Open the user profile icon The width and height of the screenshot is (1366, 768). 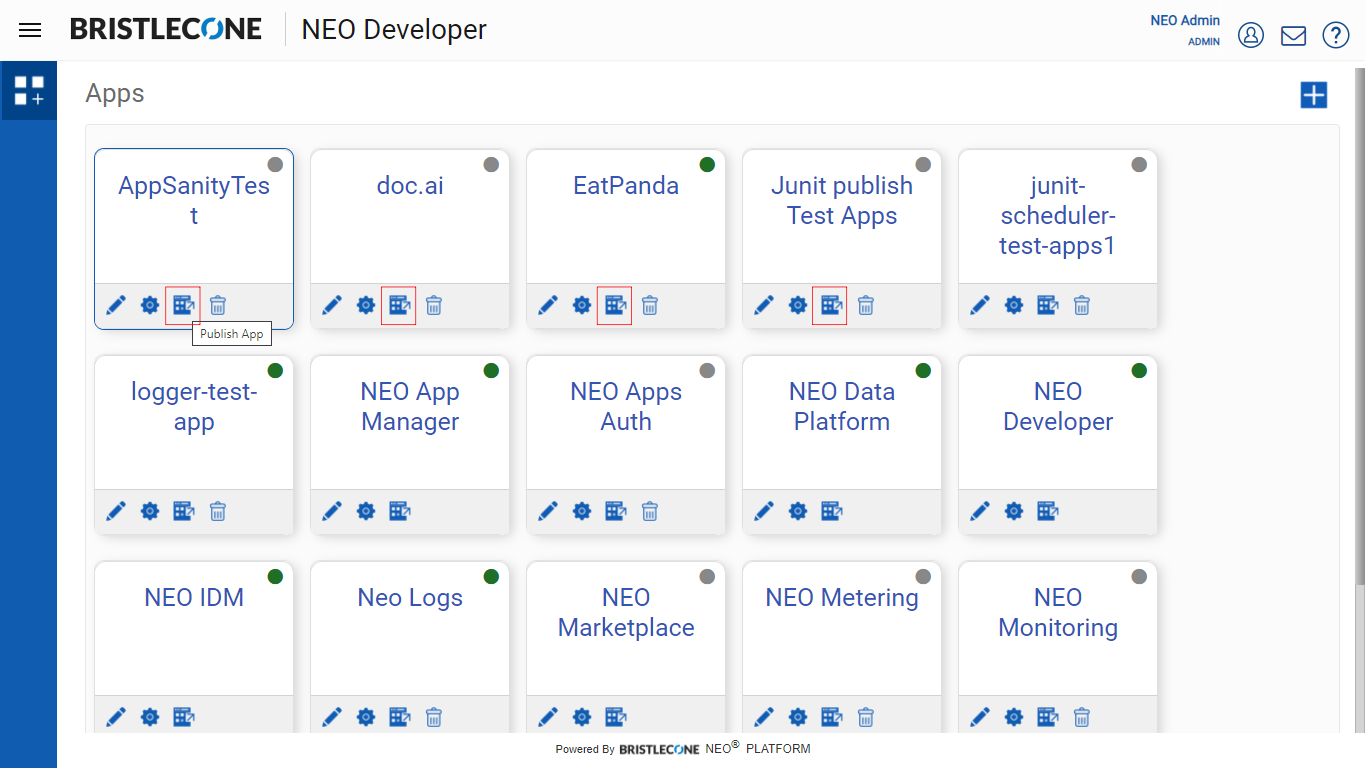pos(1251,35)
